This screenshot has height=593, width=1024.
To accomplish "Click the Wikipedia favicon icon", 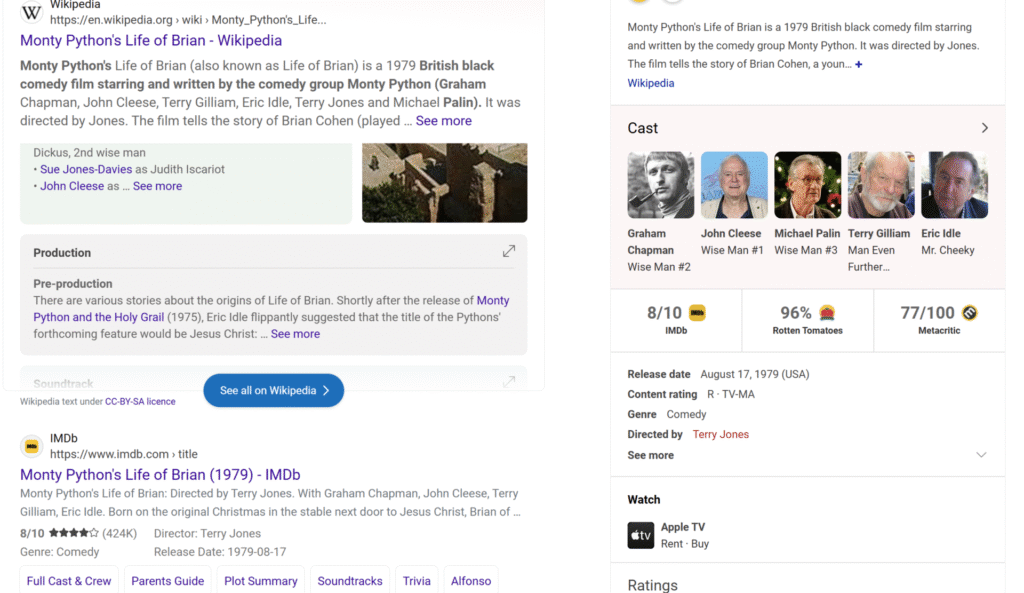I will (32, 13).
